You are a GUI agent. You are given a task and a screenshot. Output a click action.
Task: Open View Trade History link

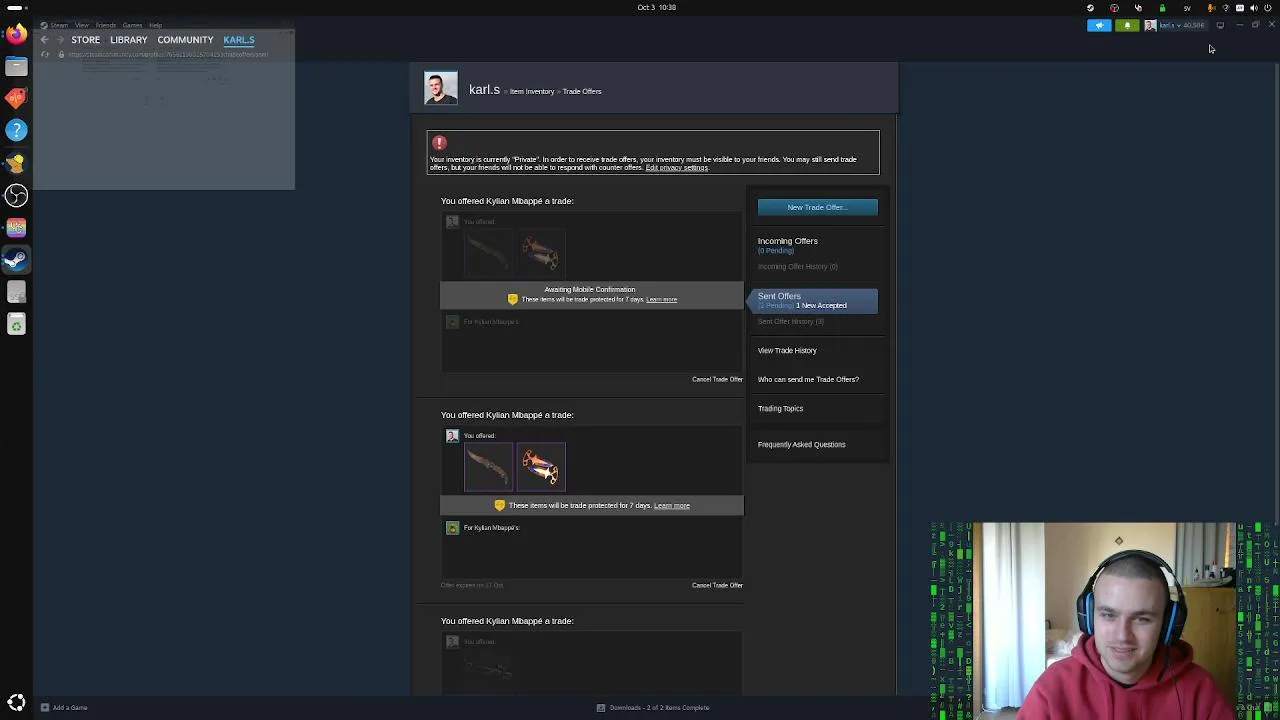coord(787,350)
